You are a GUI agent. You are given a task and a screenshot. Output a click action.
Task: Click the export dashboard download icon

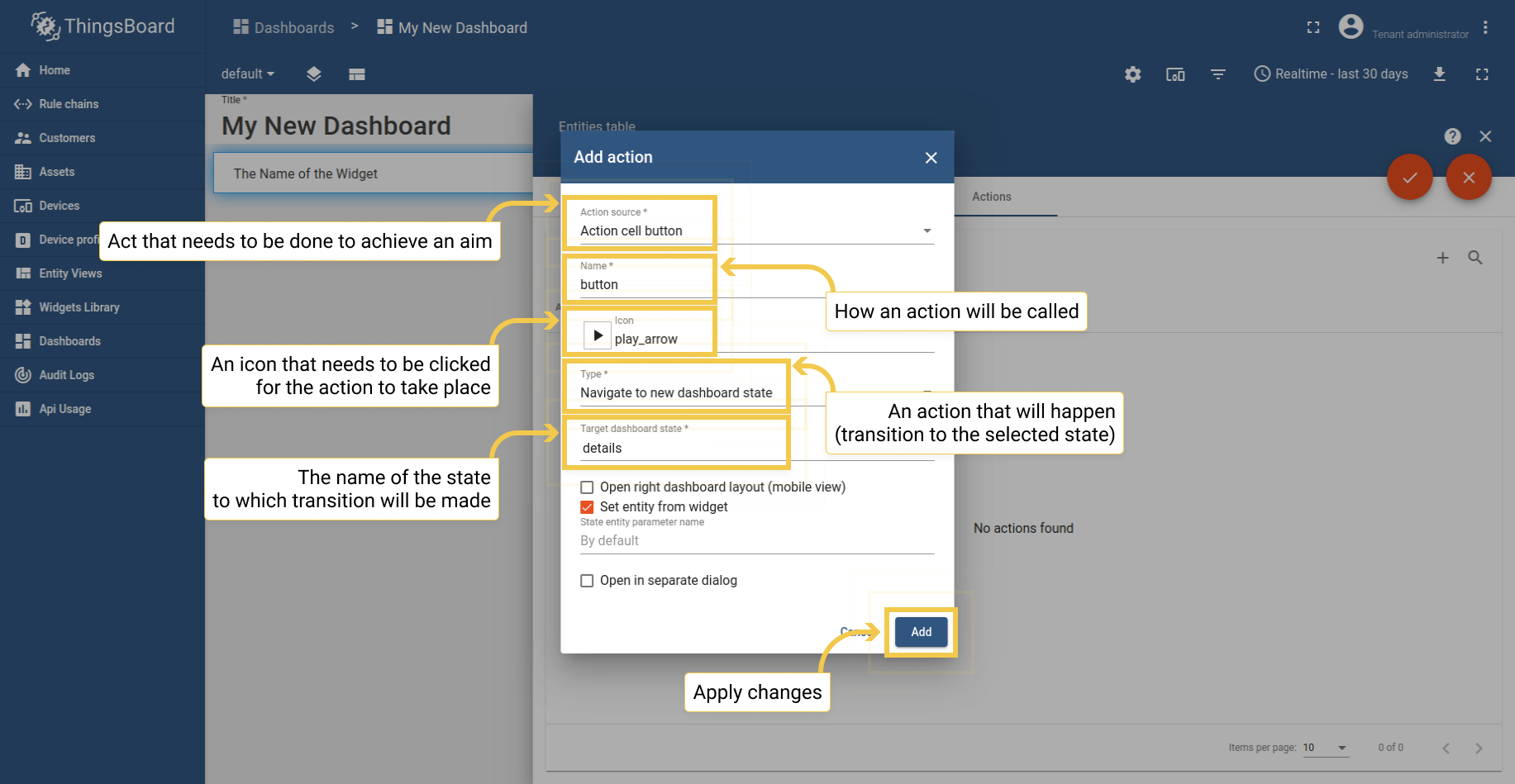(x=1439, y=74)
